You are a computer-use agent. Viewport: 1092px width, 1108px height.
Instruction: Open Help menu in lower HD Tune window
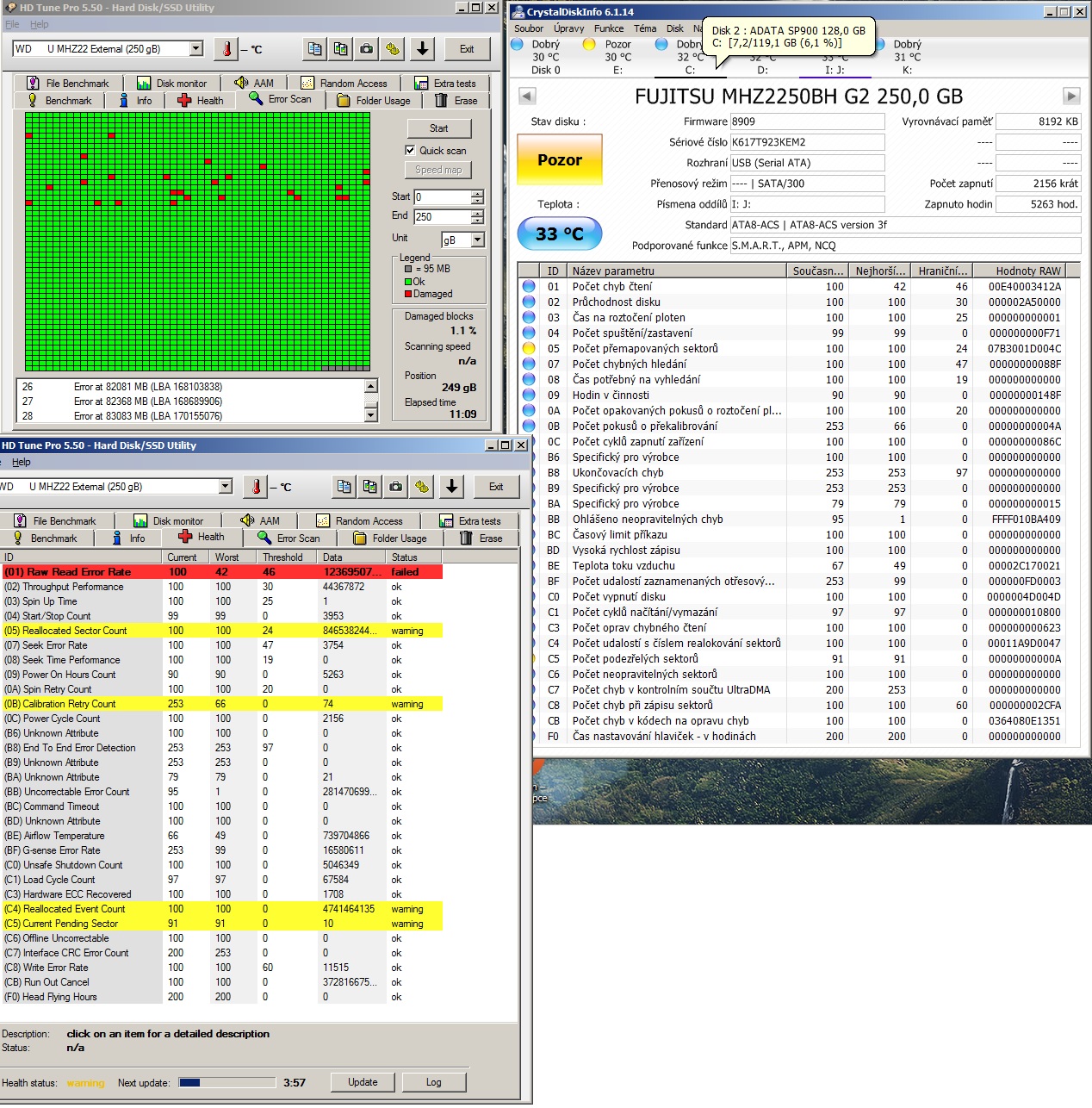(x=22, y=462)
